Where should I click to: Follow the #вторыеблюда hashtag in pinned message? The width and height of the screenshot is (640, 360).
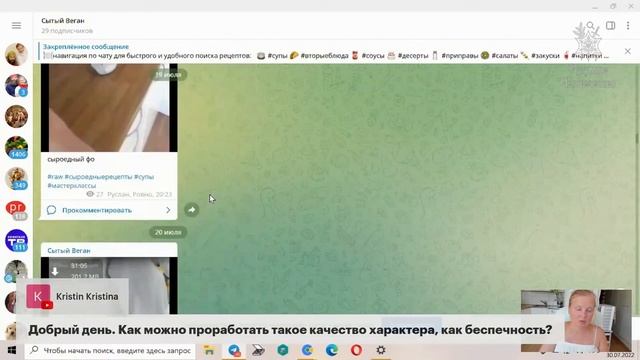pos(324,56)
